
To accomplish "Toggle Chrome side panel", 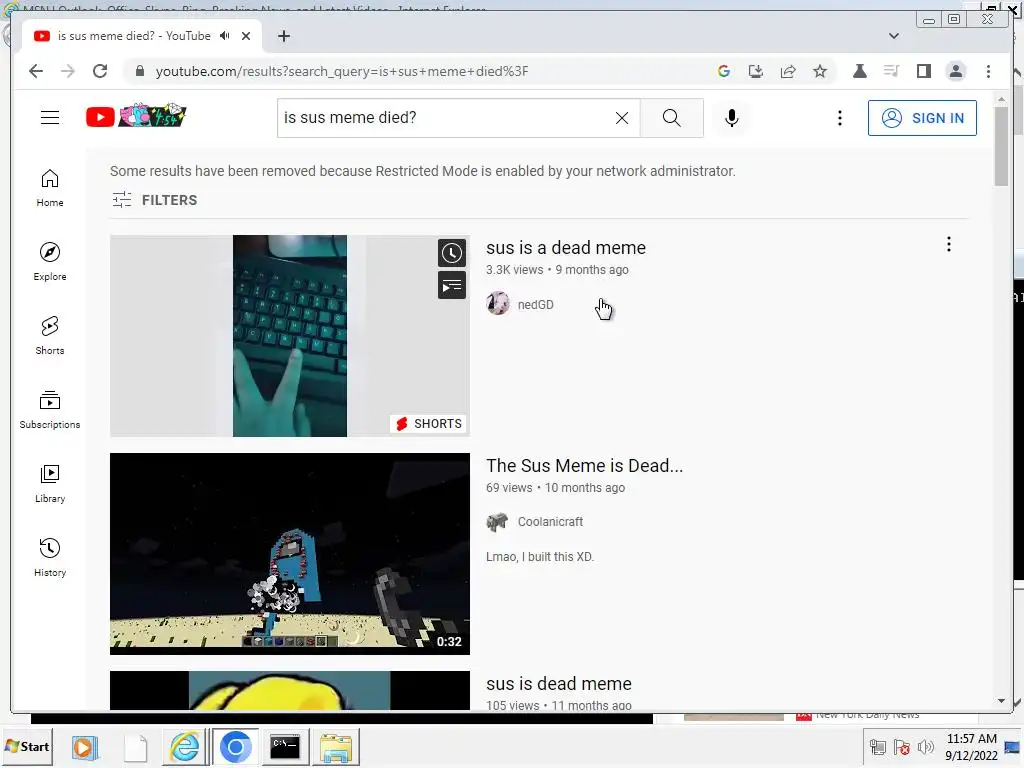I will [923, 71].
